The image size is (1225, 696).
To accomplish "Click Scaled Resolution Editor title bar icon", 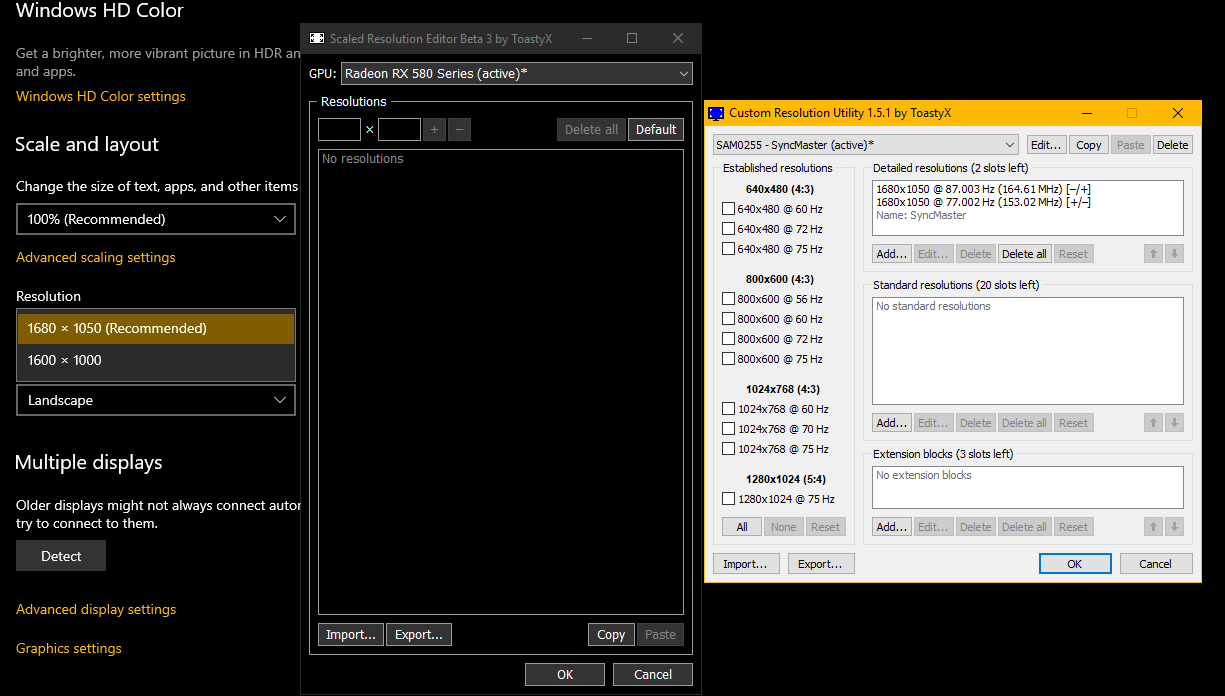I will tap(317, 39).
